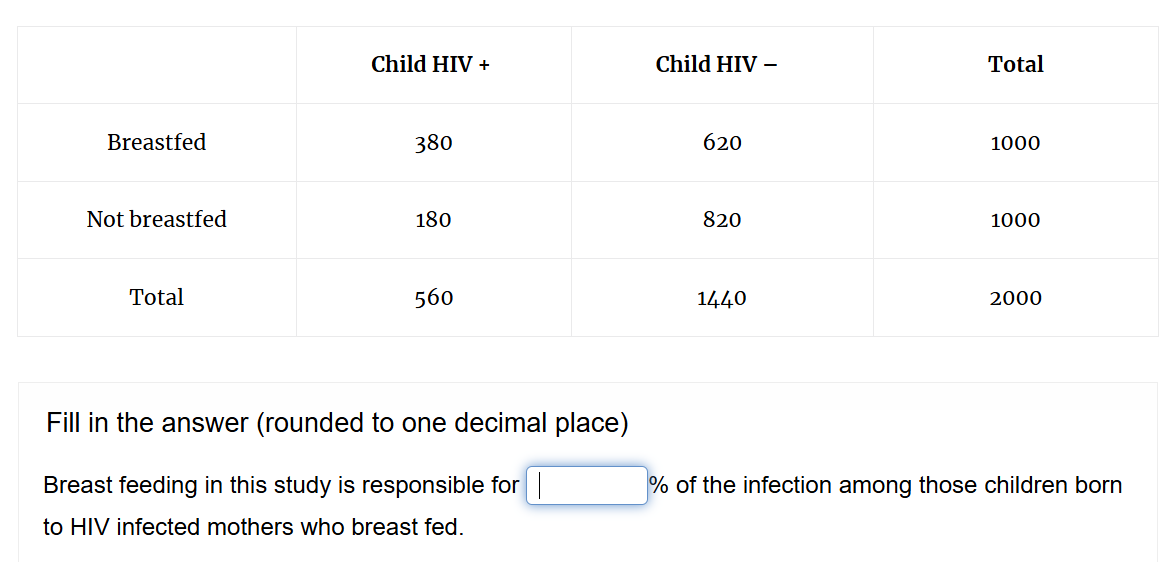Click the grand total value 2000
The height and width of the screenshot is (562, 1171).
pyautogui.click(x=1015, y=298)
